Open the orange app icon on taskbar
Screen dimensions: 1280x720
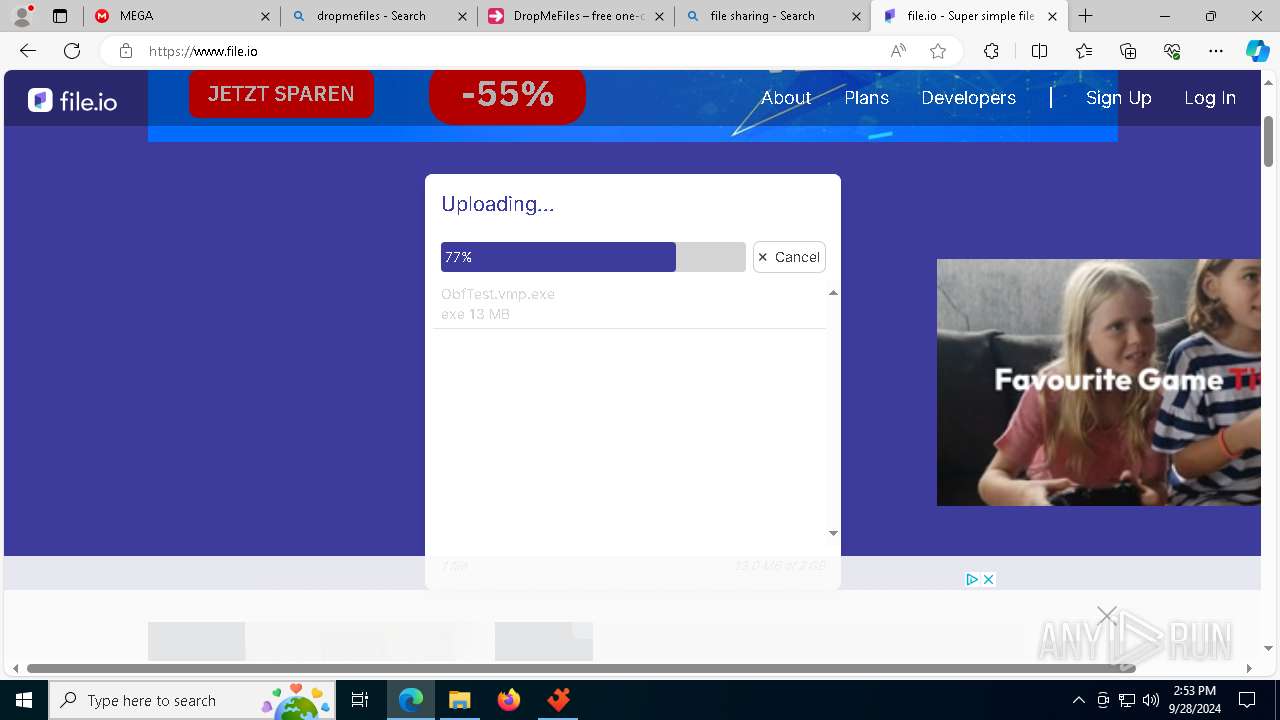tap(558, 700)
